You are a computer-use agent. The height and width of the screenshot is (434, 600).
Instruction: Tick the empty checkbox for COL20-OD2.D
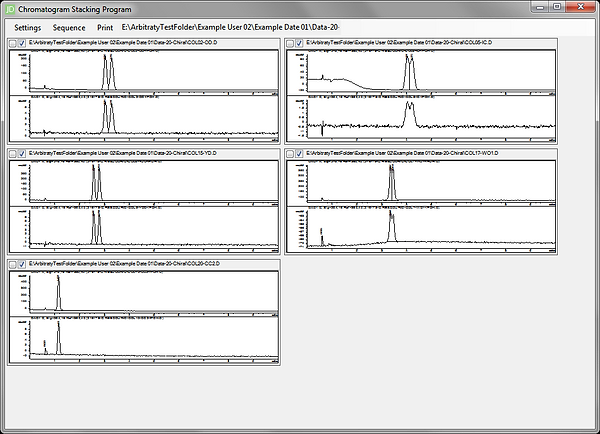[13, 264]
